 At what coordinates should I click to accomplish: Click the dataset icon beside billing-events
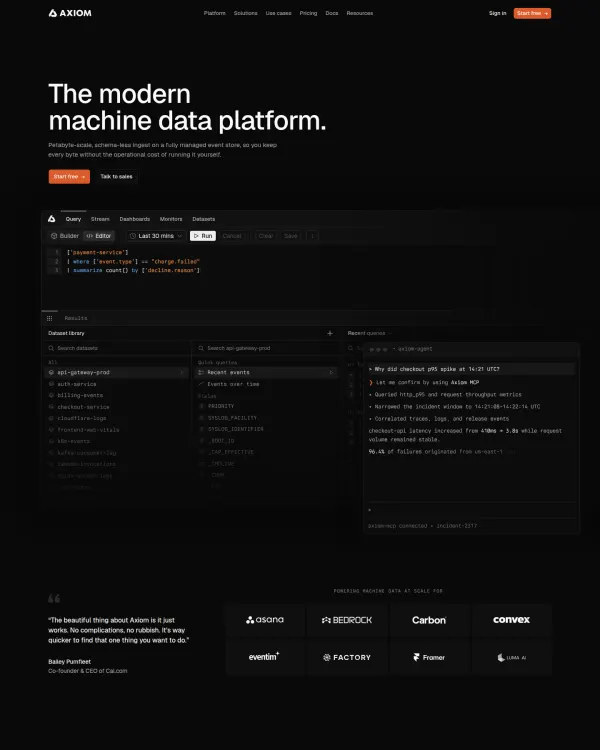(52, 395)
